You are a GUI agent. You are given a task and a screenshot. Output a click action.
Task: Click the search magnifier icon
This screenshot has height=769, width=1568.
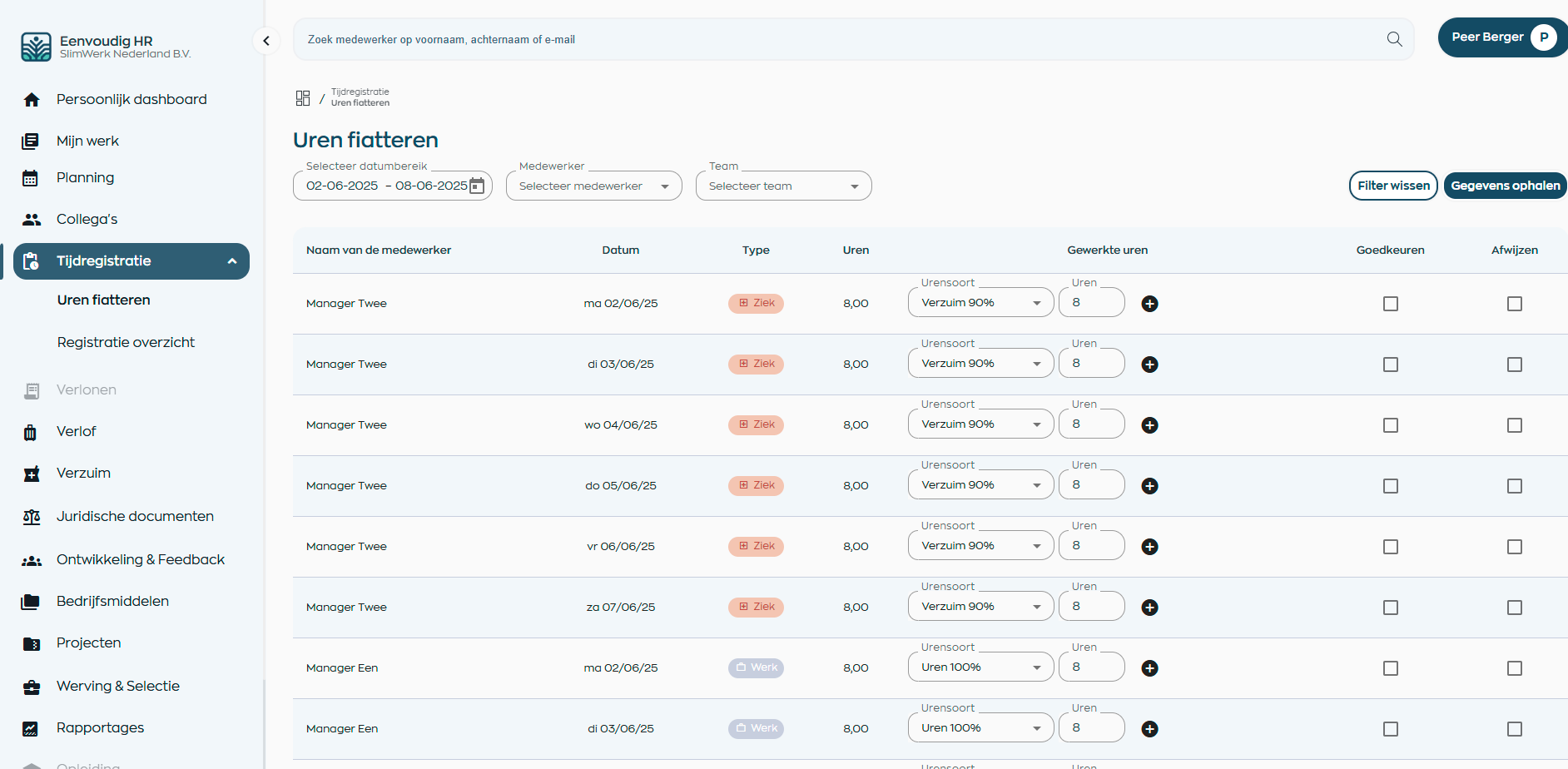pos(1394,39)
